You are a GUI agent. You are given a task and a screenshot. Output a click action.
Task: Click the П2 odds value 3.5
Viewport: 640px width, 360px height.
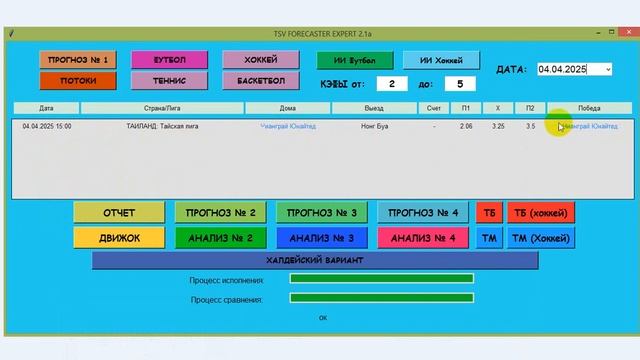[x=530, y=127]
